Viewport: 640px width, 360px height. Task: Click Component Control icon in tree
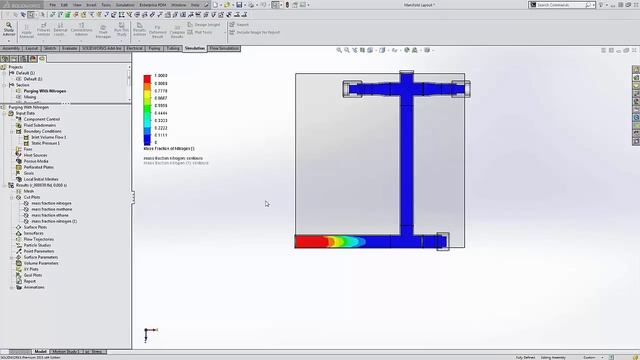click(x=18, y=119)
